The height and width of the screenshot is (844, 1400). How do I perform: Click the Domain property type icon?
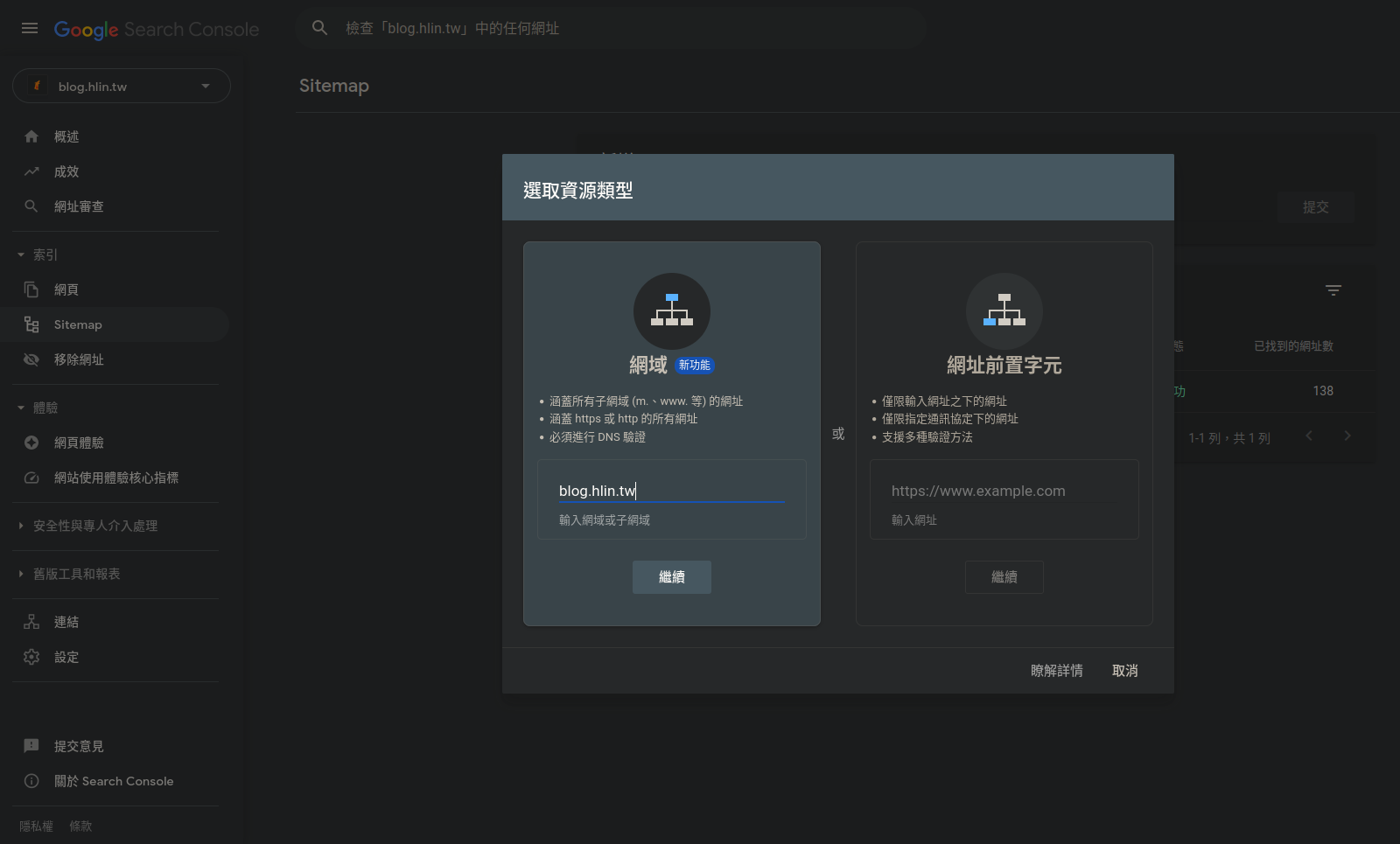pos(671,311)
